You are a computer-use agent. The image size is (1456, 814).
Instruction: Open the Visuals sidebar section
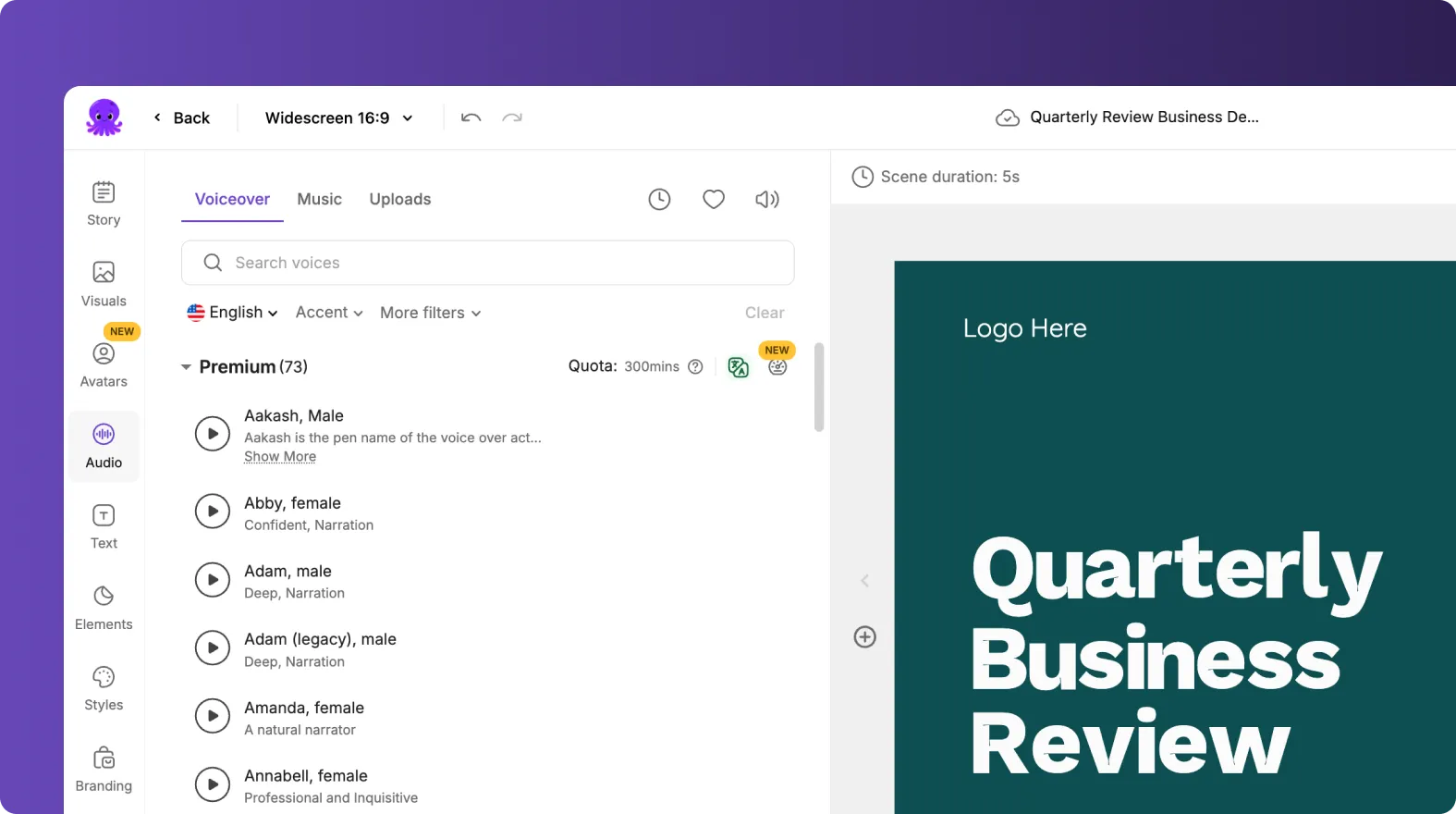click(104, 284)
